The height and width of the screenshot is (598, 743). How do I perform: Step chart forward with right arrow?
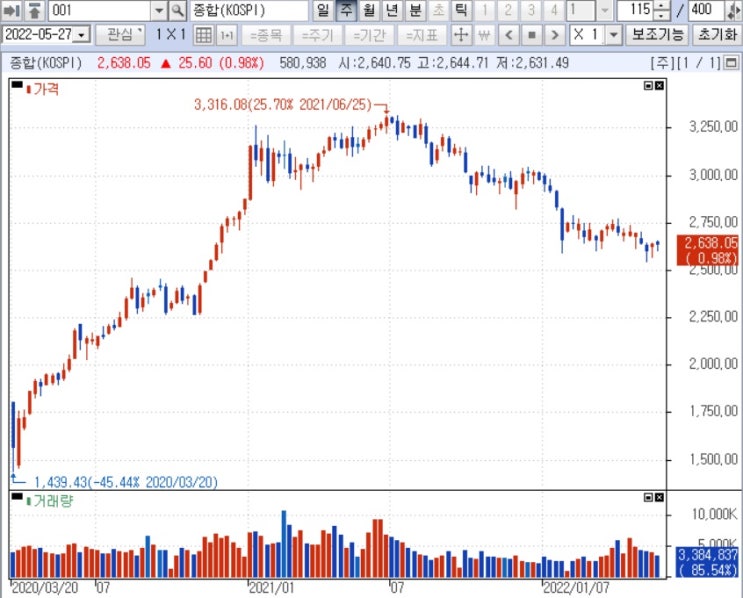click(x=554, y=35)
